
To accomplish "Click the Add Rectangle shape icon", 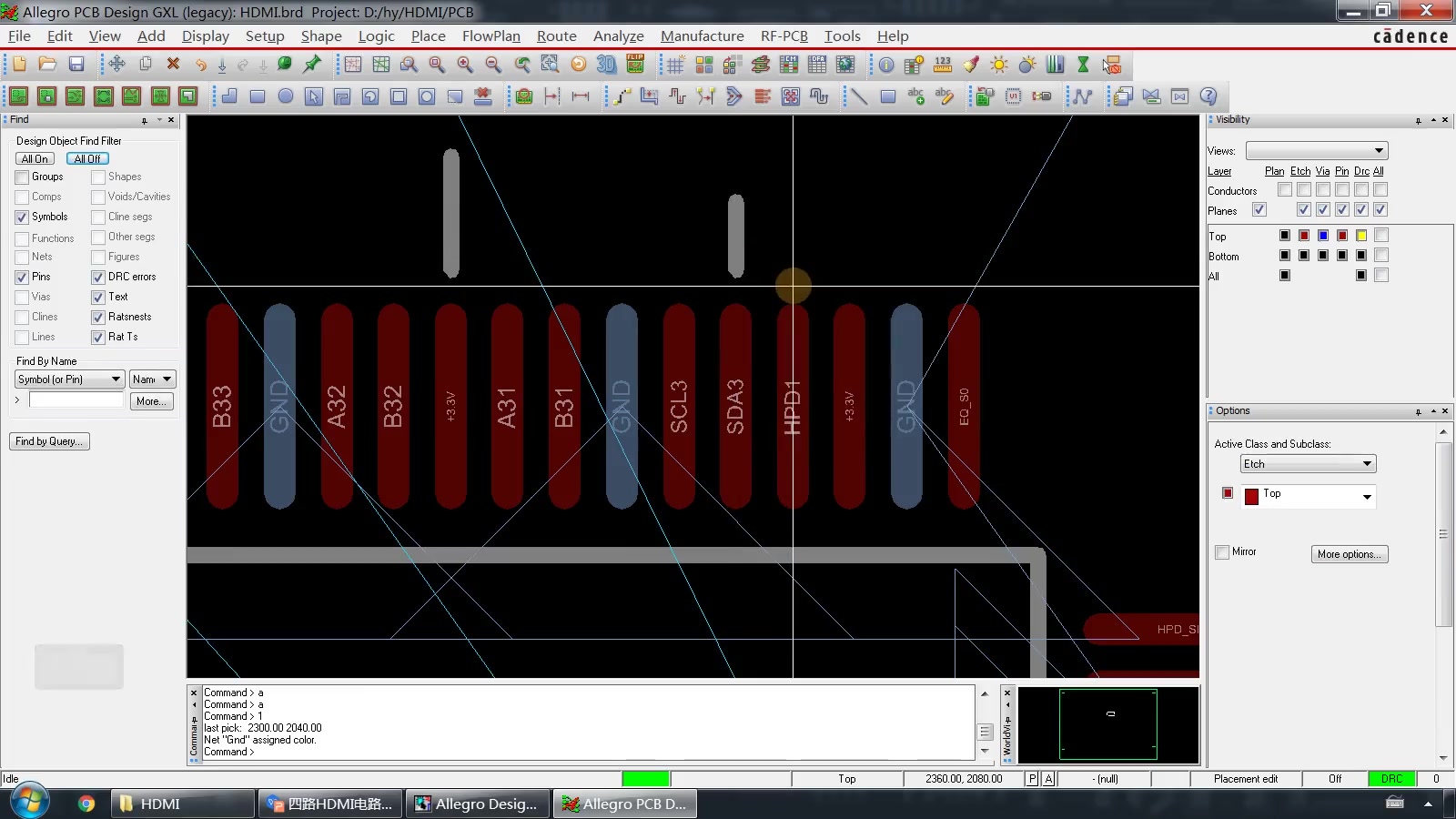I will [258, 96].
